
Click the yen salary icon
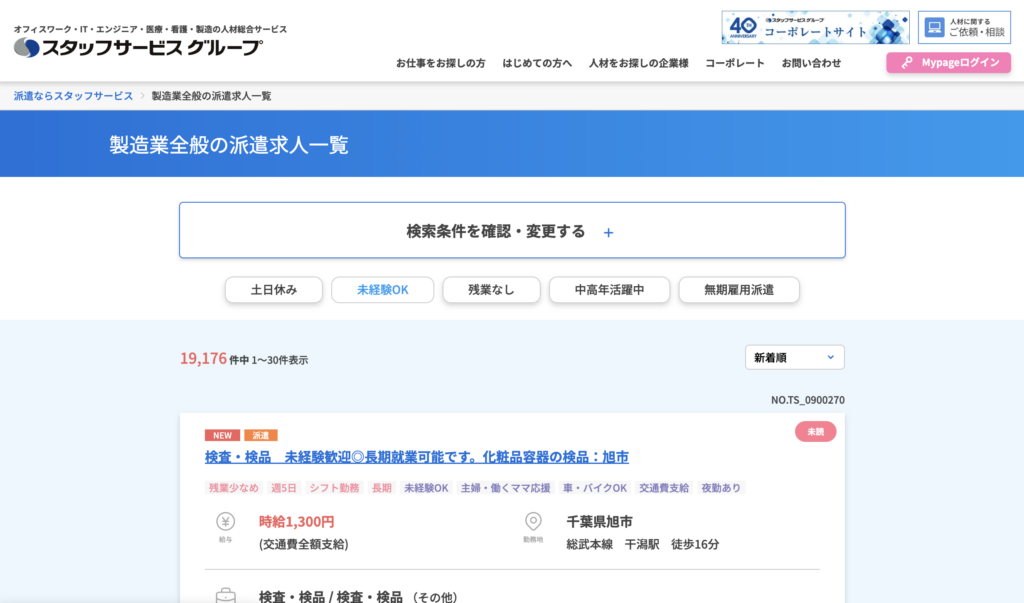pos(225,521)
